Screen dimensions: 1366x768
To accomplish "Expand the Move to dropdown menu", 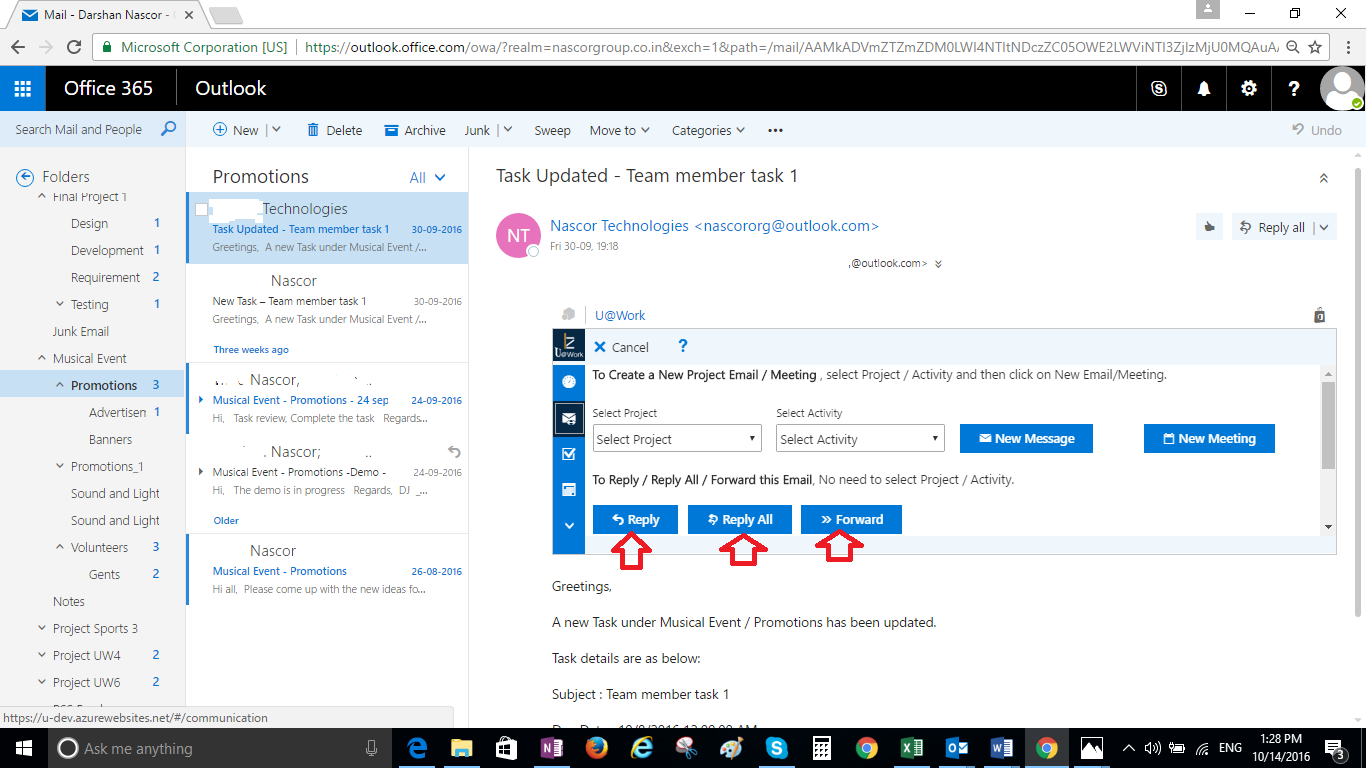I will coord(620,130).
